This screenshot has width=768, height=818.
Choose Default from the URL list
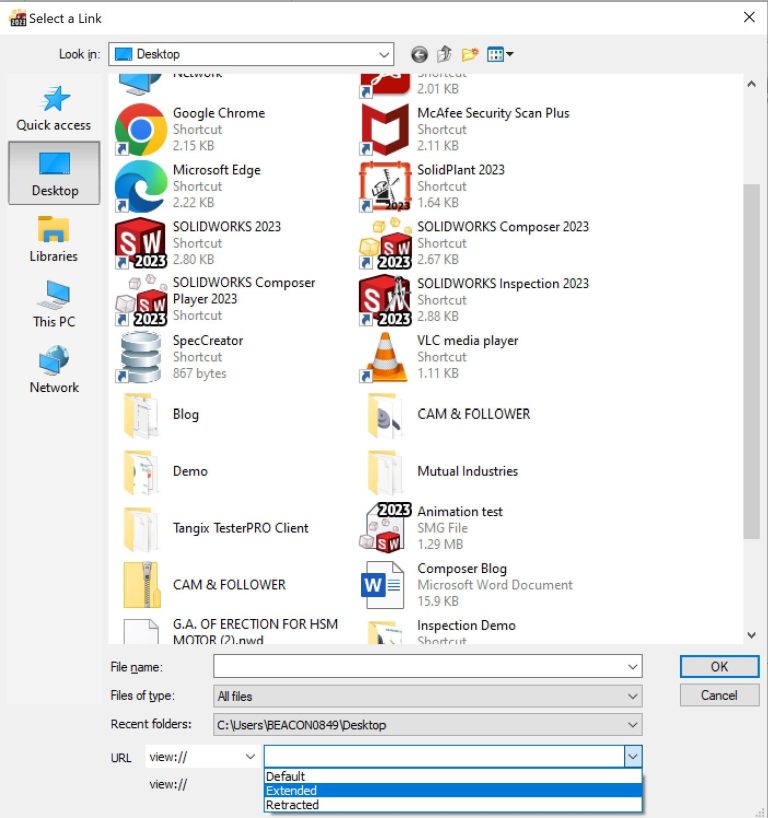point(453,776)
